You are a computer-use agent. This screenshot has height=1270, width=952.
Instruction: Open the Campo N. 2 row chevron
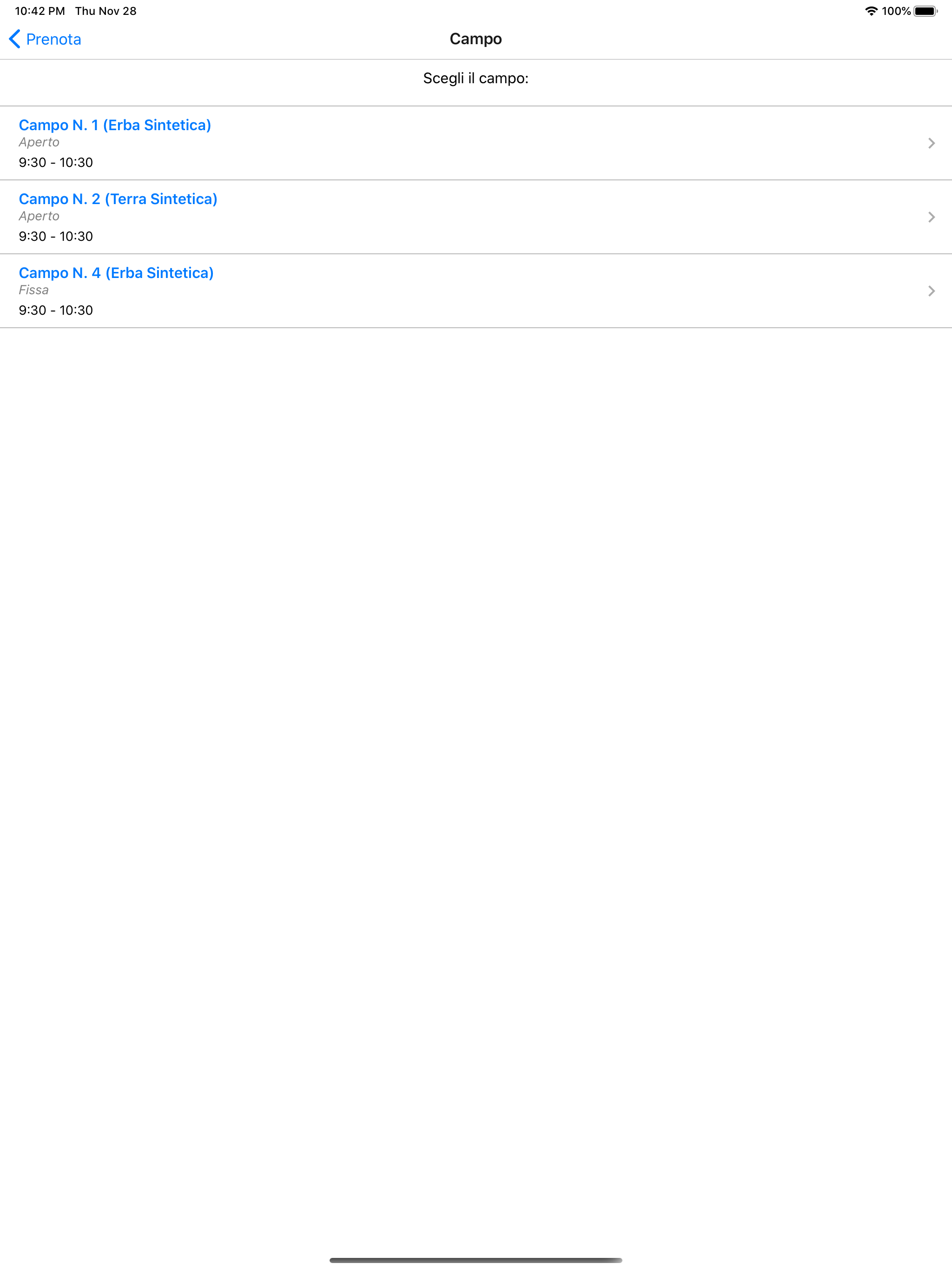click(x=932, y=217)
